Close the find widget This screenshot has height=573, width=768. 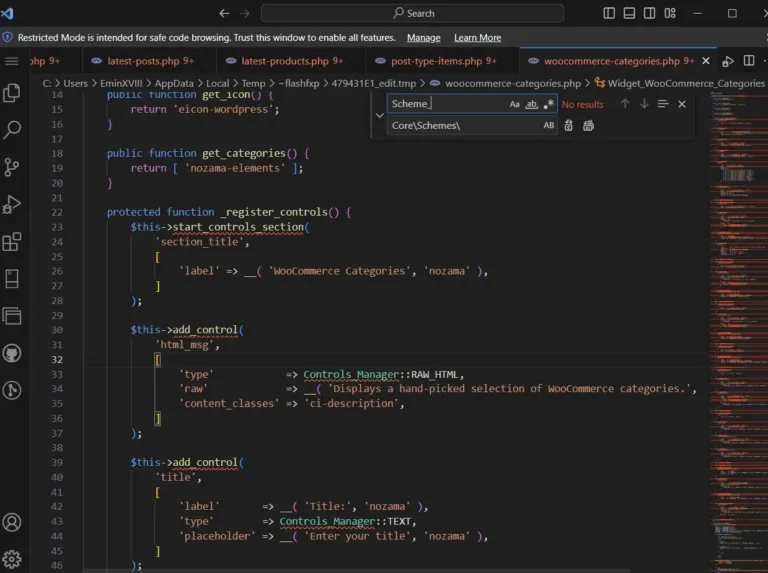(682, 104)
